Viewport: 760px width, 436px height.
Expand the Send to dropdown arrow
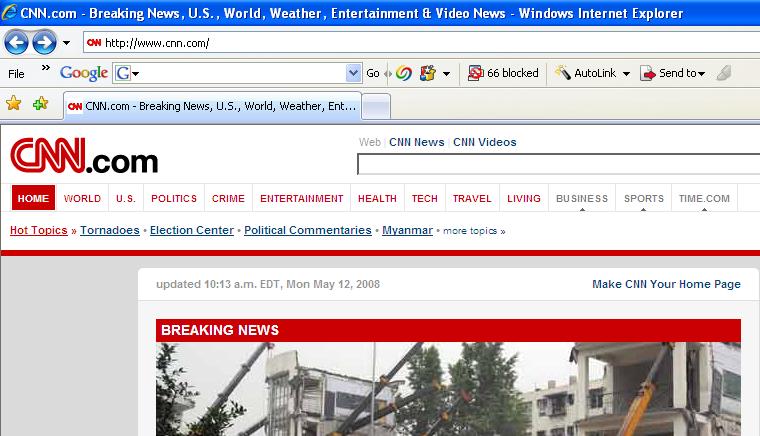[702, 74]
